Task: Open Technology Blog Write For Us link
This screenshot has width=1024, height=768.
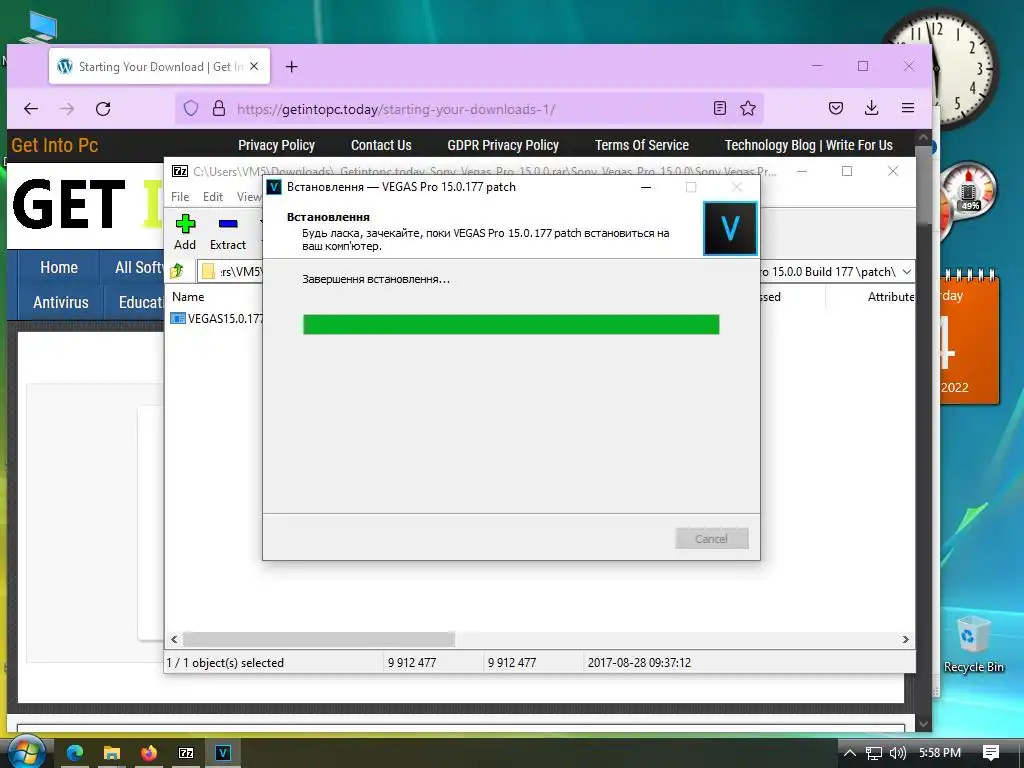Action: (808, 145)
